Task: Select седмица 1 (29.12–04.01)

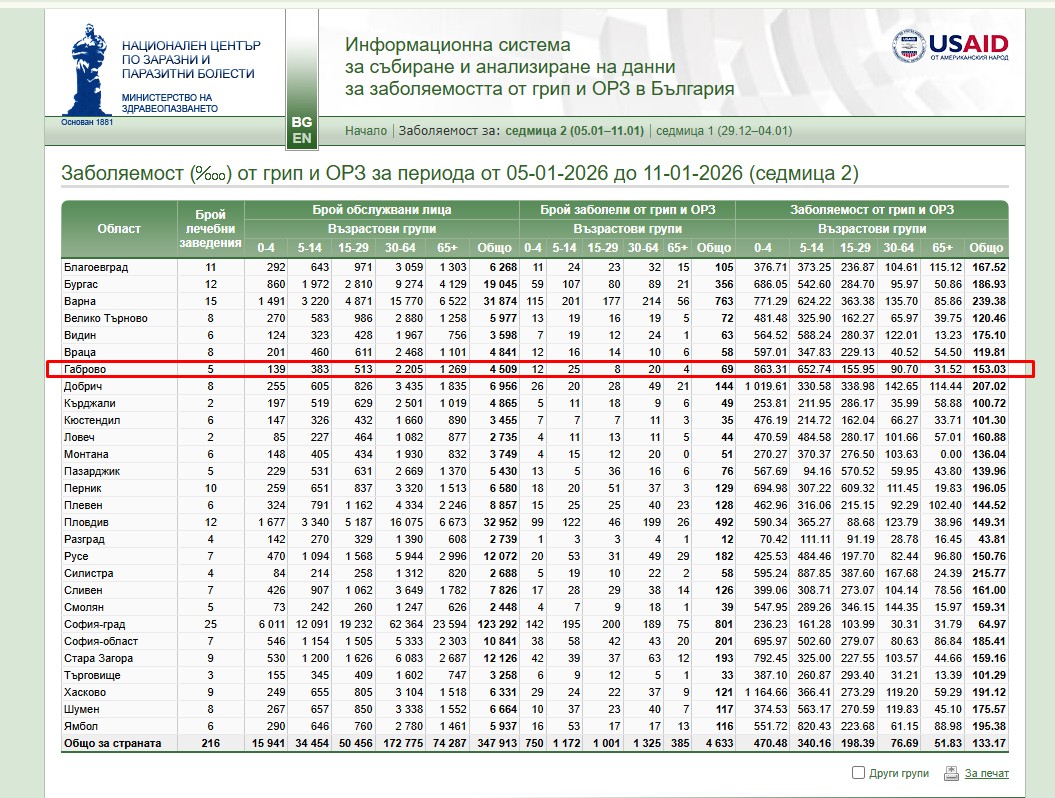Action: click(x=724, y=131)
